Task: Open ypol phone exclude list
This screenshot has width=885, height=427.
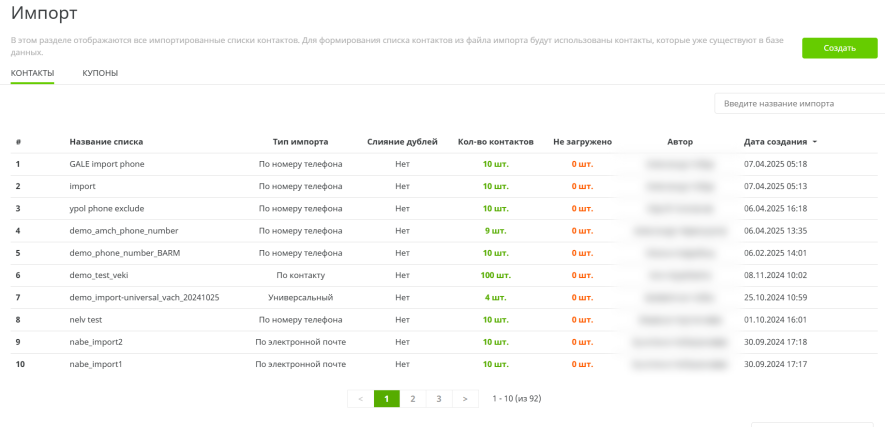Action: [x=107, y=209]
